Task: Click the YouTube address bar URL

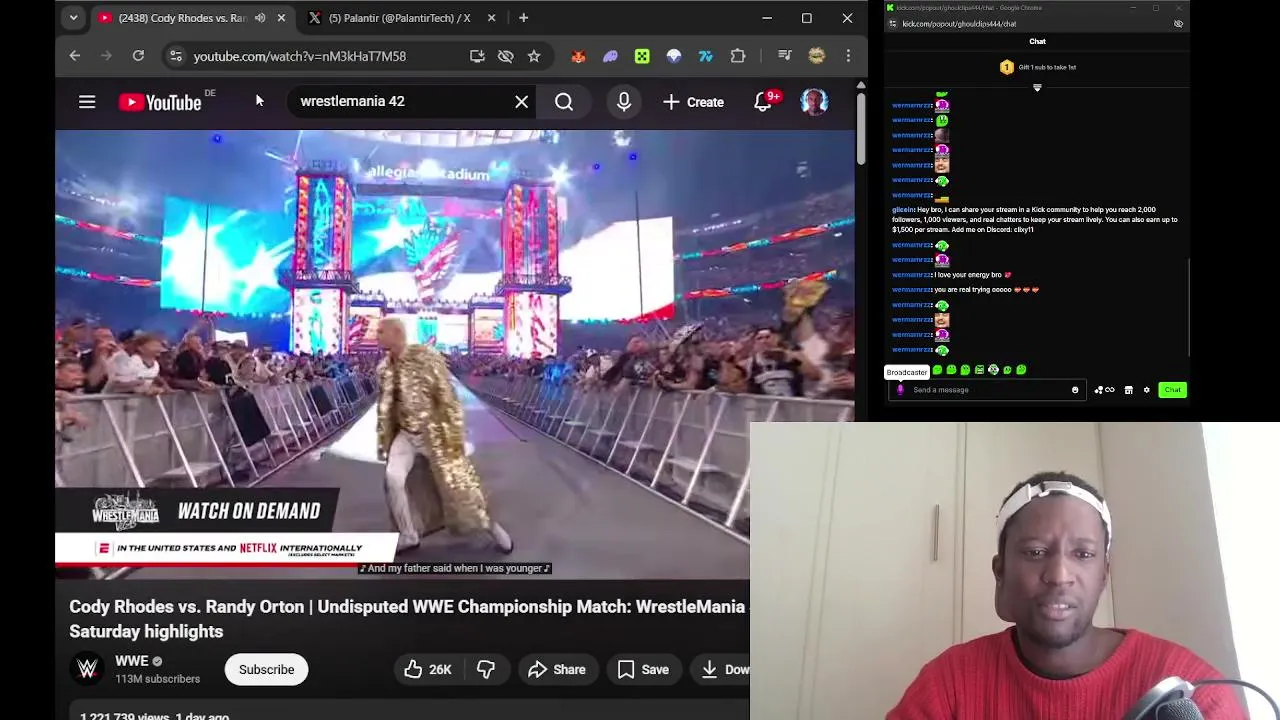Action: pyautogui.click(x=299, y=56)
